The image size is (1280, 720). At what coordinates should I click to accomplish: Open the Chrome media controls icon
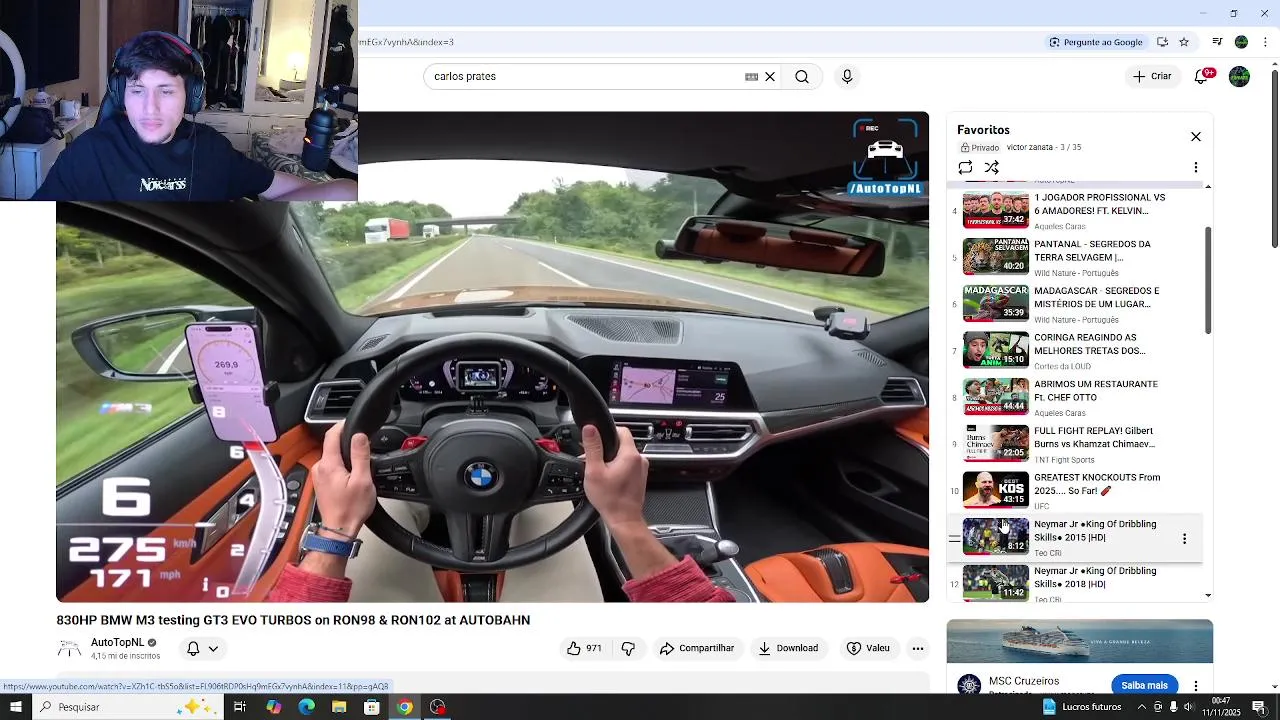1217,42
